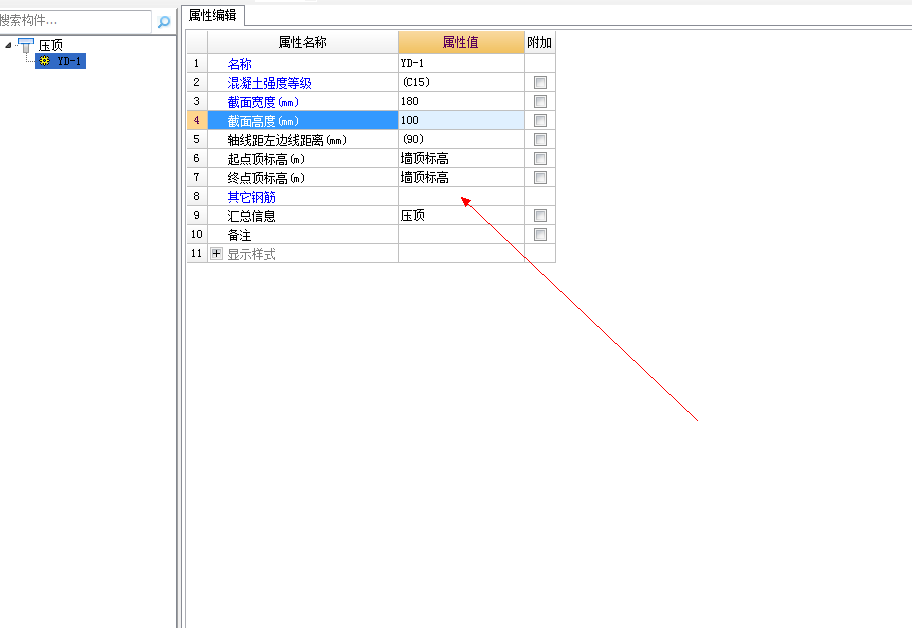
Task: Click the 属性值 column header
Action: pyautogui.click(x=461, y=42)
